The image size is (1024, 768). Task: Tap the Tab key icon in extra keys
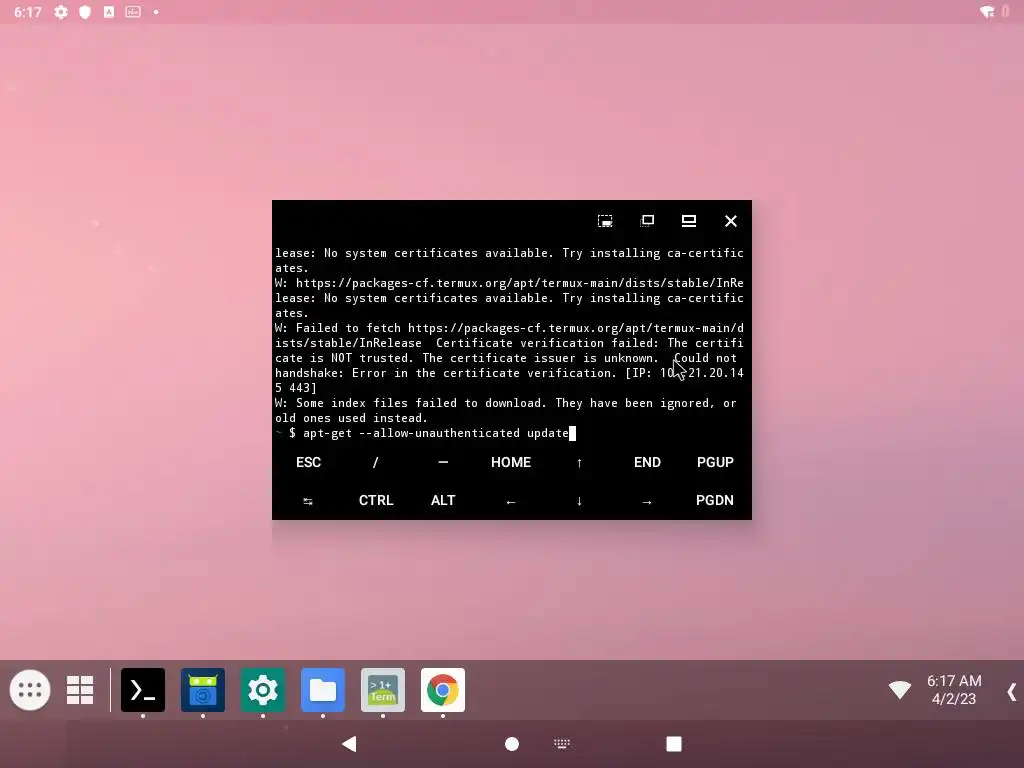pos(308,501)
